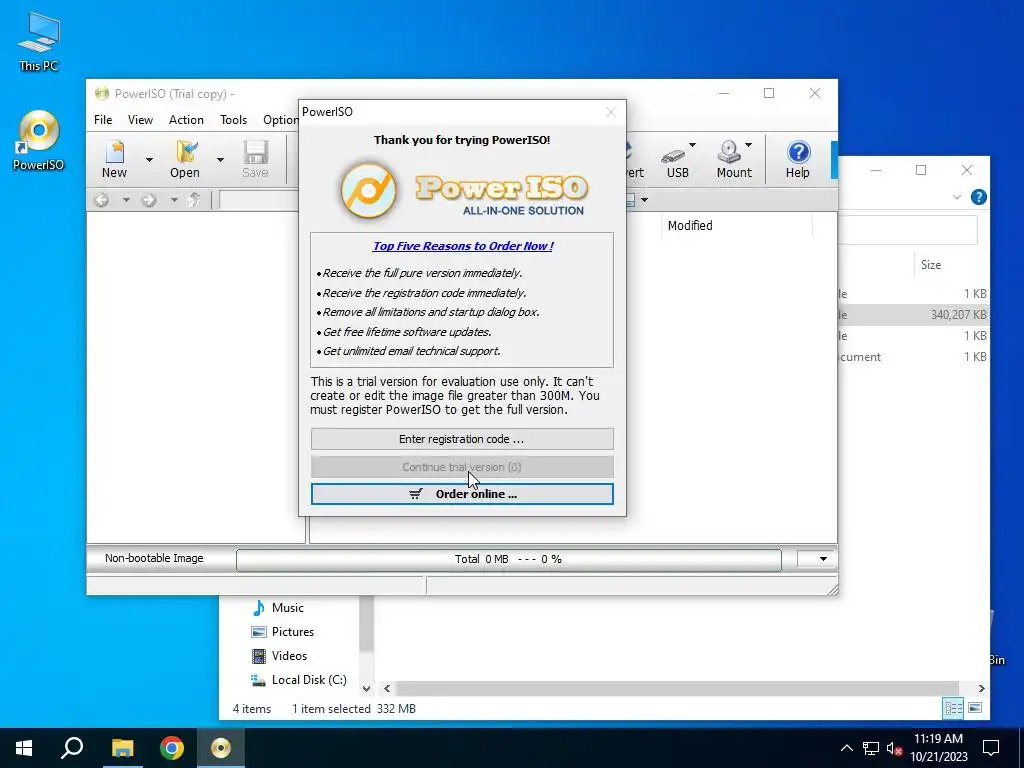Open the view mode dropdown arrow beside Modified
Screen dimensions: 1024x768
[x=645, y=200]
